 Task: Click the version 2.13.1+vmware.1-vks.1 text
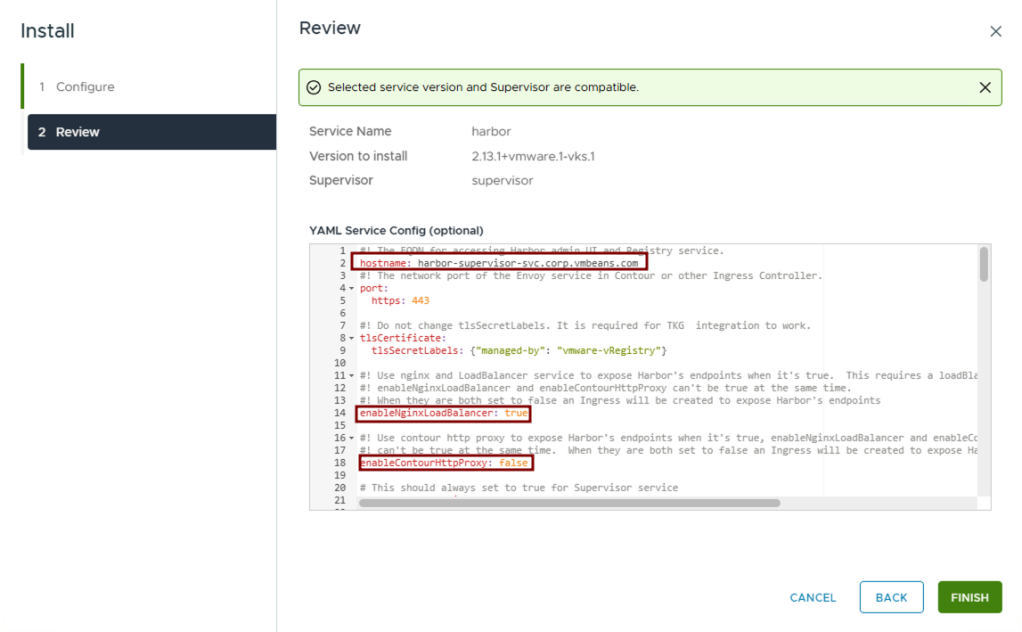point(533,156)
